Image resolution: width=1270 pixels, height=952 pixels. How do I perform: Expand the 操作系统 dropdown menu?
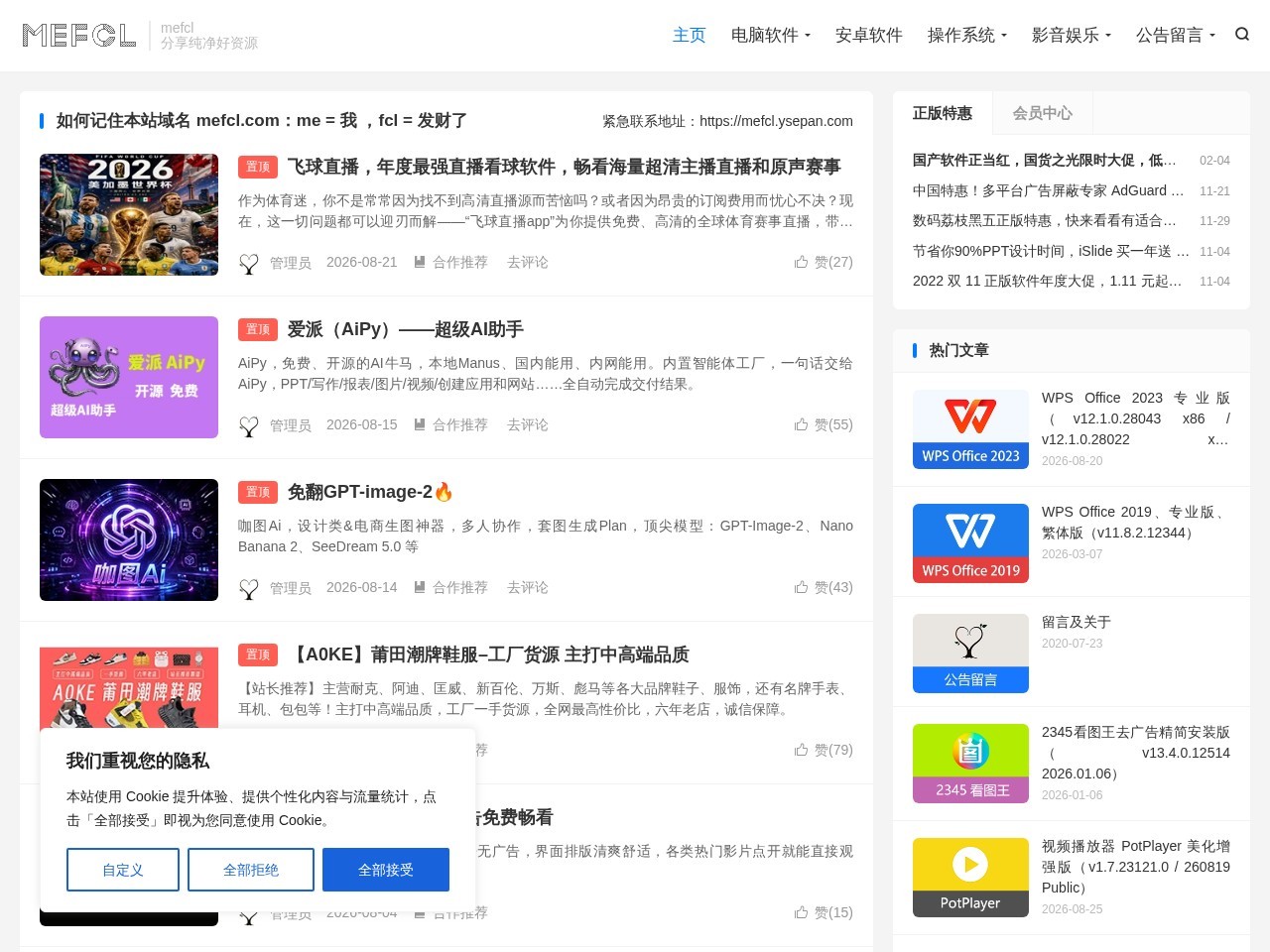967,36
